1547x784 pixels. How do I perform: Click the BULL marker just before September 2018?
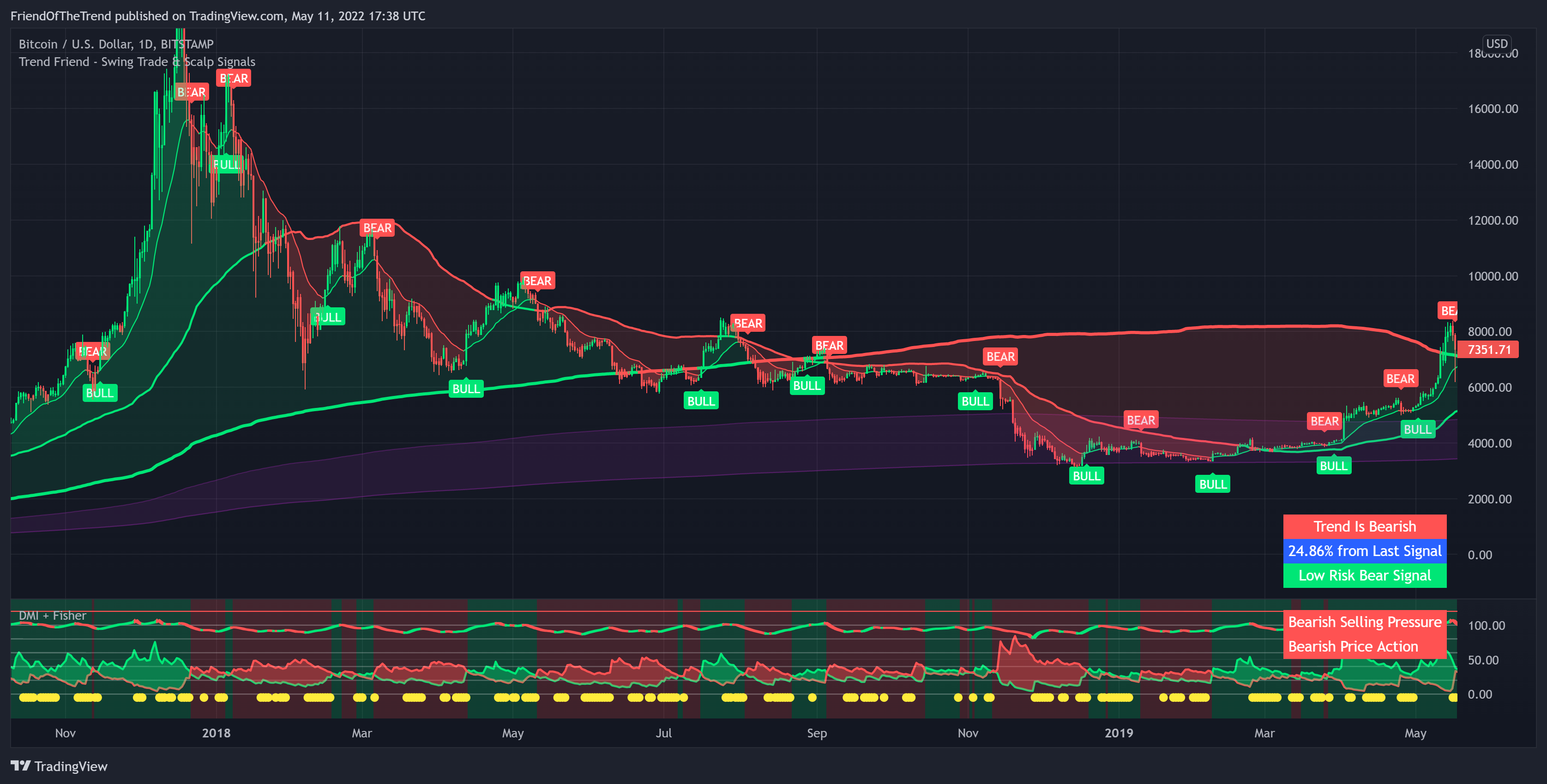[807, 386]
